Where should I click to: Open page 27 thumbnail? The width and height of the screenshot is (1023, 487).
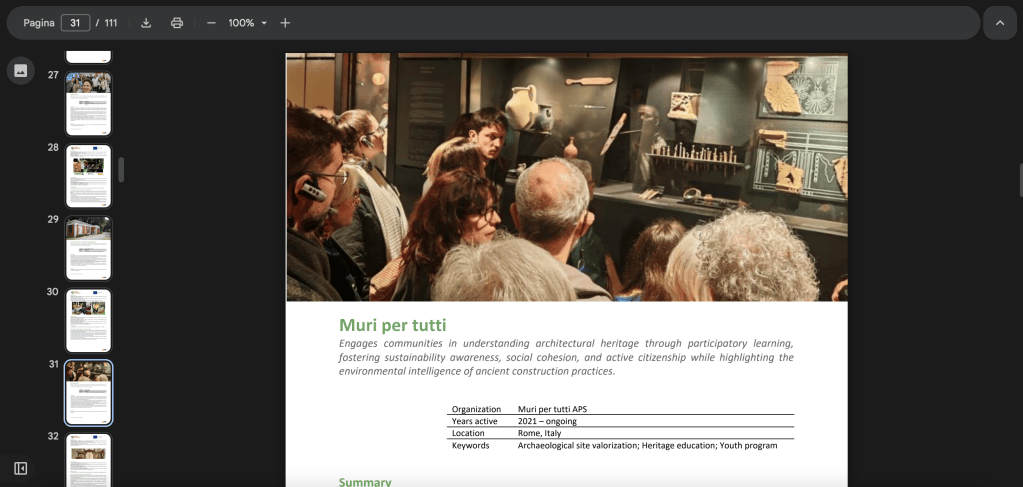tap(88, 103)
